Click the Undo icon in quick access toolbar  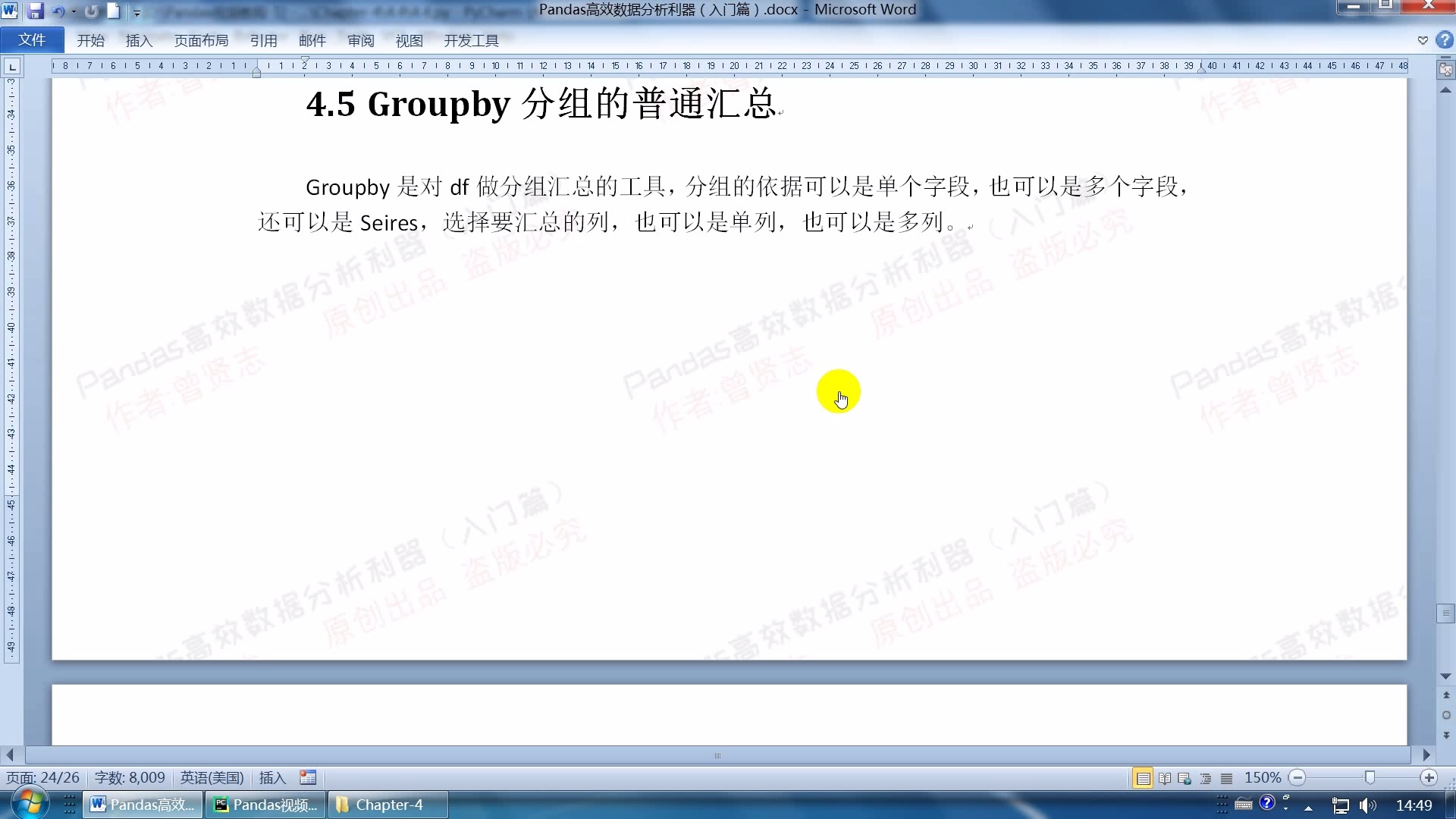click(58, 11)
